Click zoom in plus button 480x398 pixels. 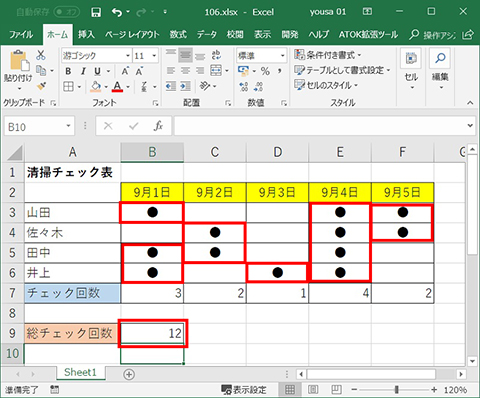click(434, 389)
